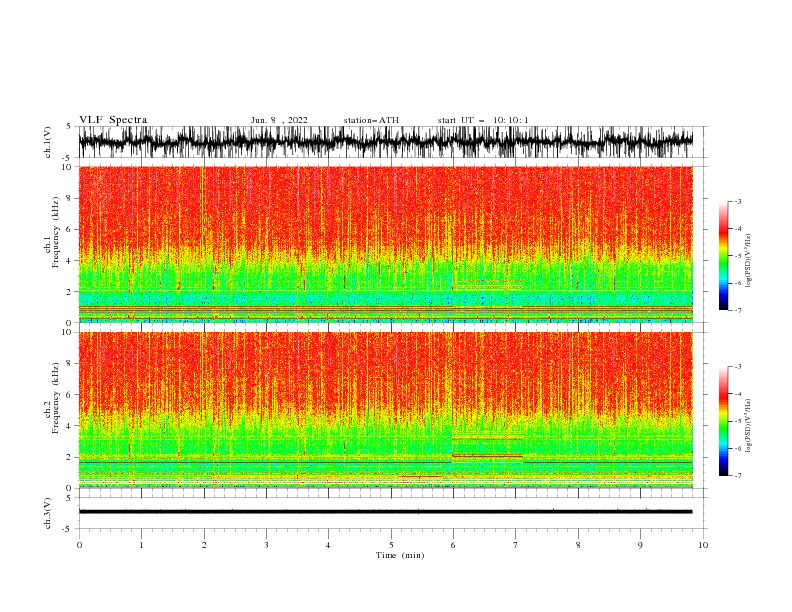The width and height of the screenshot is (792, 612).
Task: Click the "6" kHz tick of ch.1 spectrogram
Action: pyautogui.click(x=69, y=229)
